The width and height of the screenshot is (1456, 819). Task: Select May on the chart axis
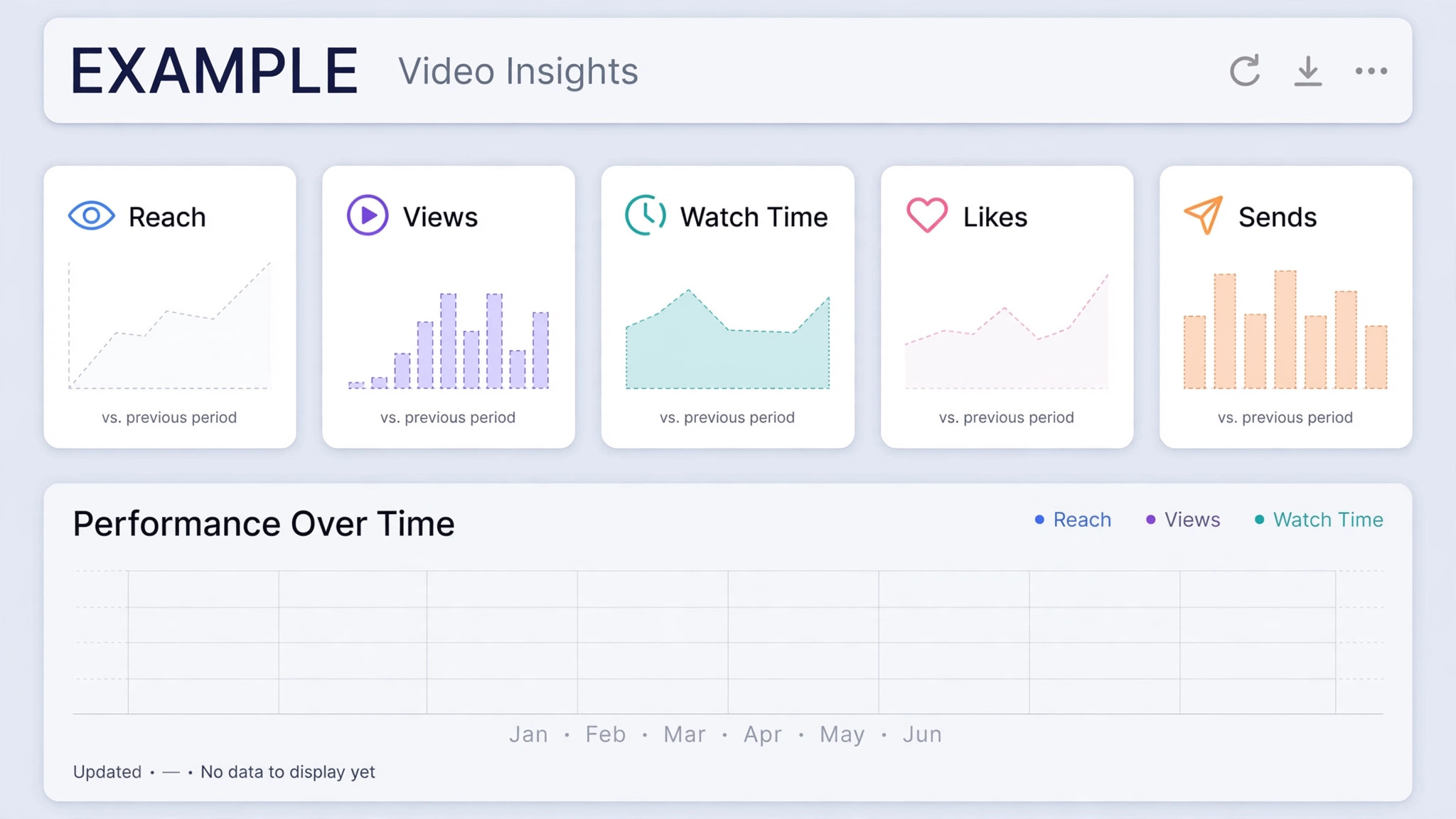tap(842, 734)
